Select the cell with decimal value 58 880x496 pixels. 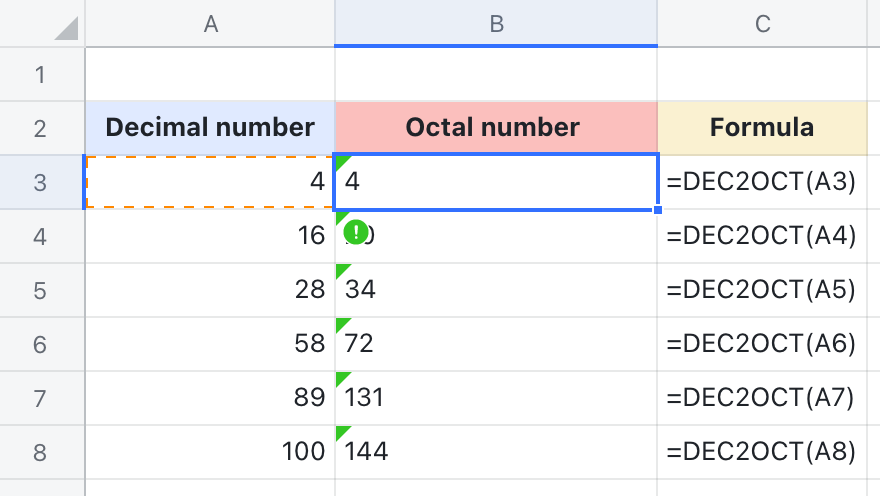point(210,344)
